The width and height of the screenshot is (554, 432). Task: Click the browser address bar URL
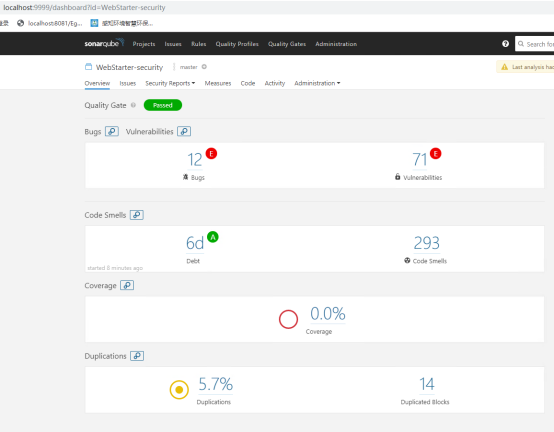(x=84, y=7)
